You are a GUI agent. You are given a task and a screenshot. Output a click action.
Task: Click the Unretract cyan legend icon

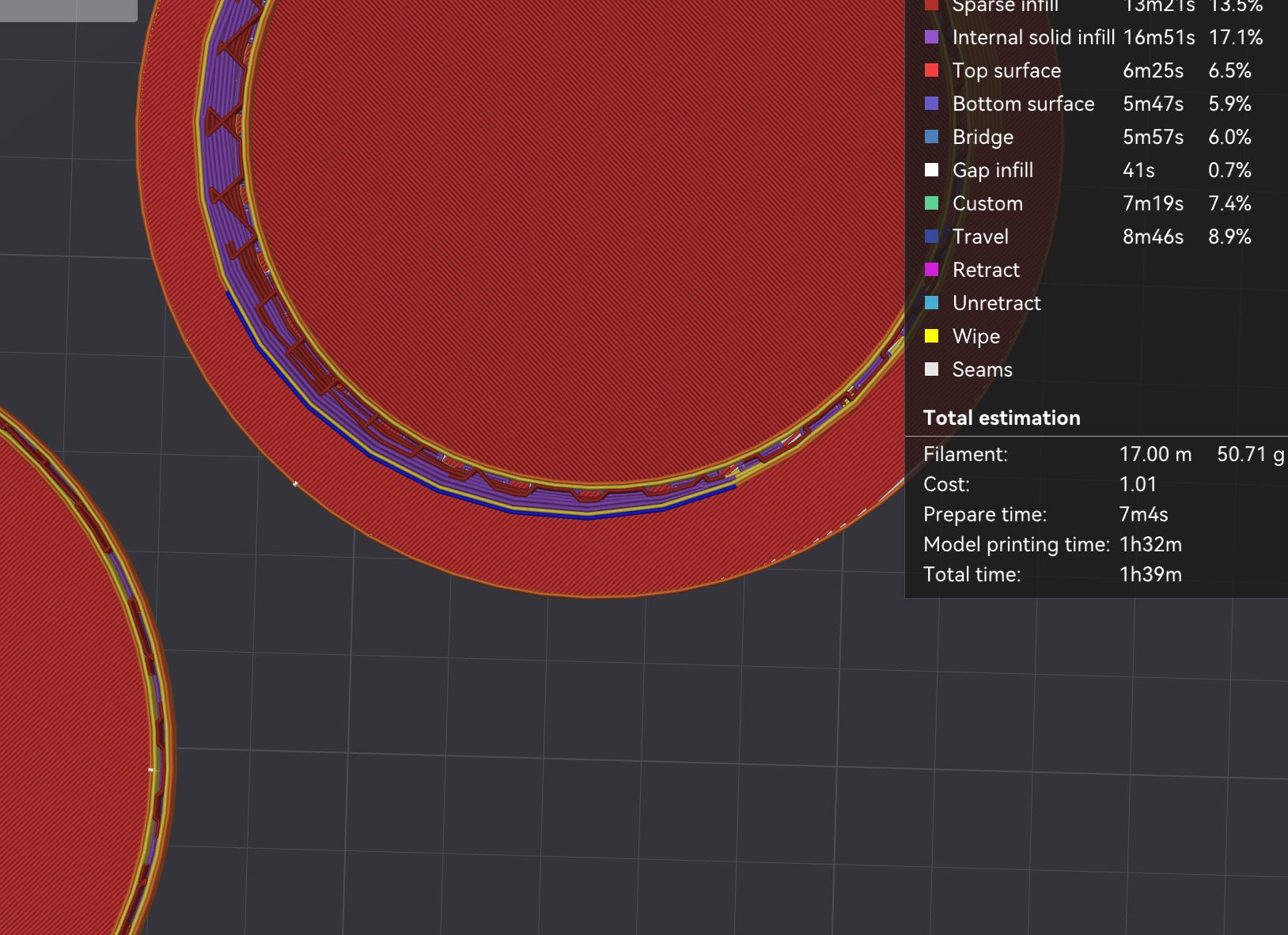[933, 303]
